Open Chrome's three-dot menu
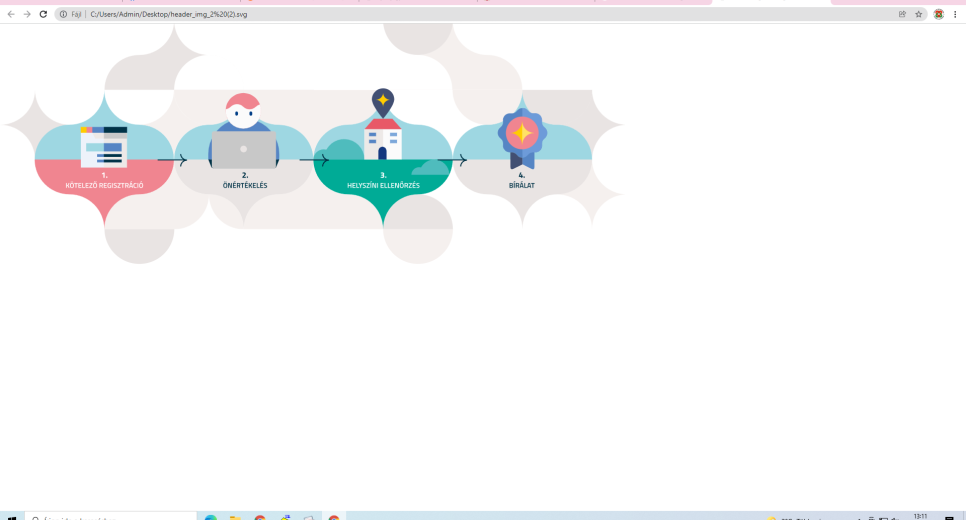The height and width of the screenshot is (520, 966). click(955, 14)
